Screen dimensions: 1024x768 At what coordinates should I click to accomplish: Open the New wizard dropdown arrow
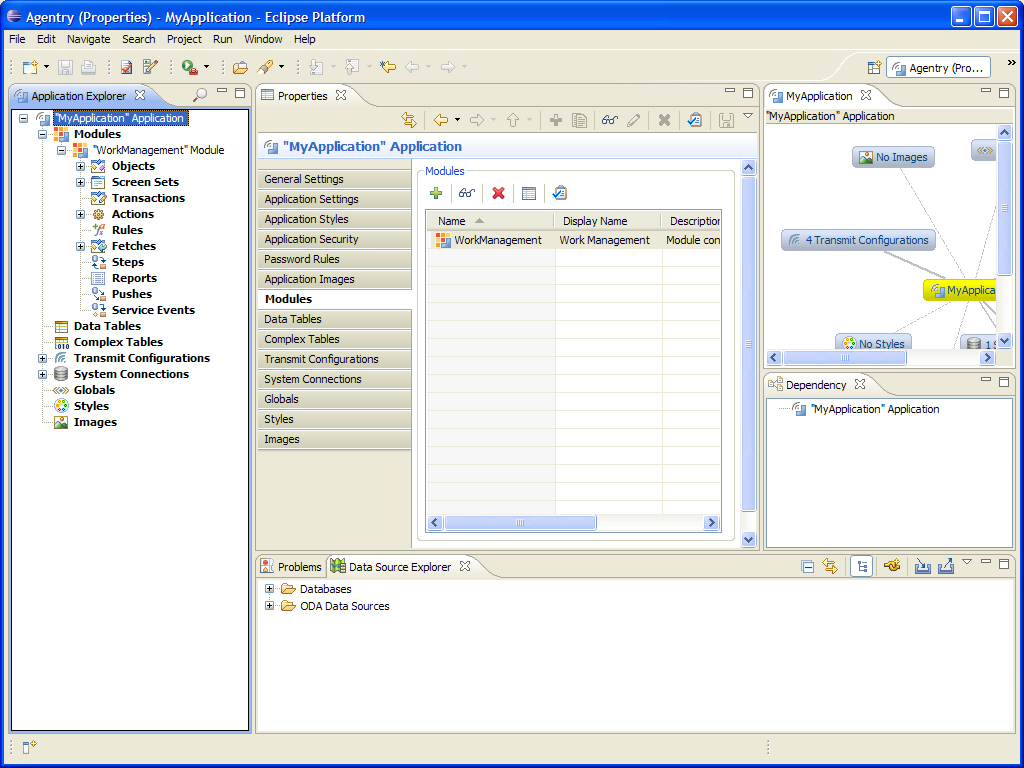click(x=46, y=67)
